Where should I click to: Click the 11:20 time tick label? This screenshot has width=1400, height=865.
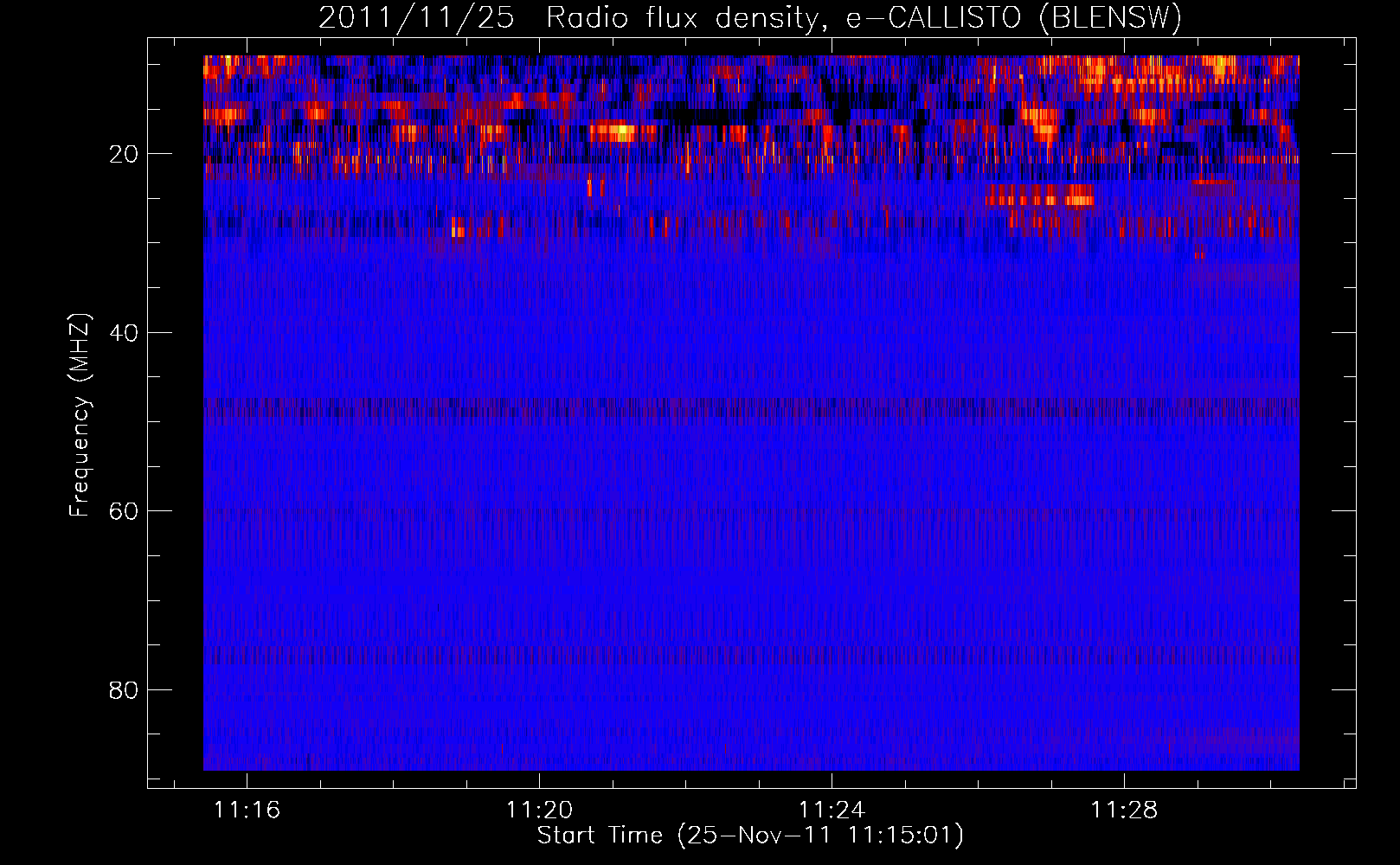pos(539,811)
